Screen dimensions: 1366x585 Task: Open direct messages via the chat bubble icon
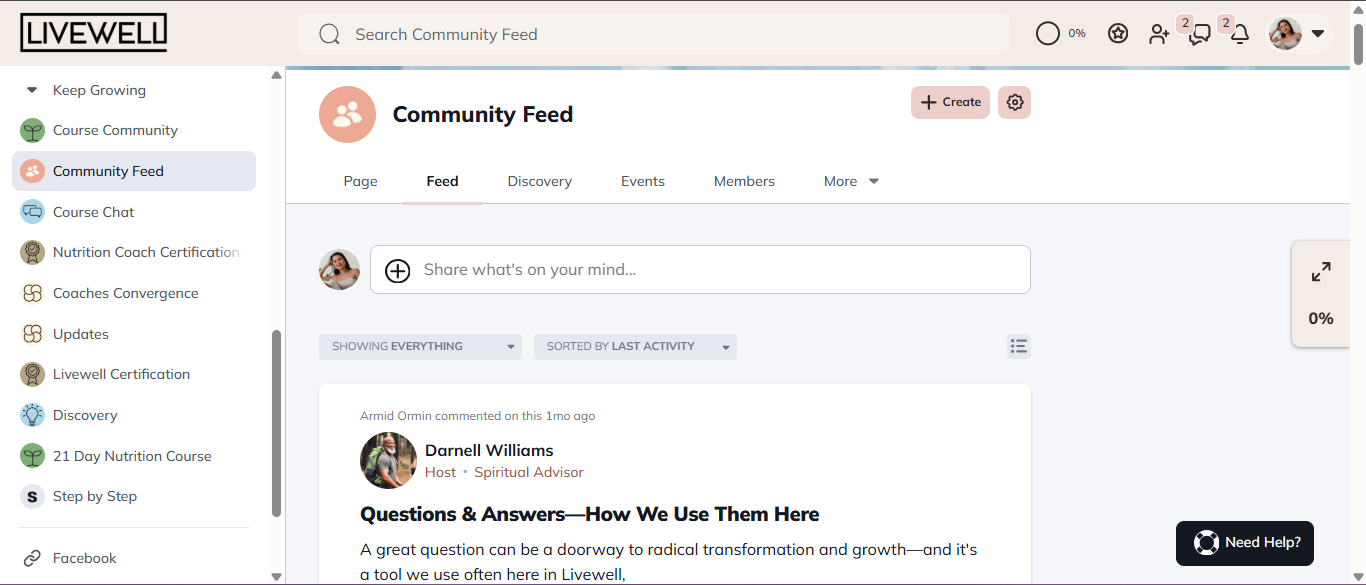click(1199, 33)
